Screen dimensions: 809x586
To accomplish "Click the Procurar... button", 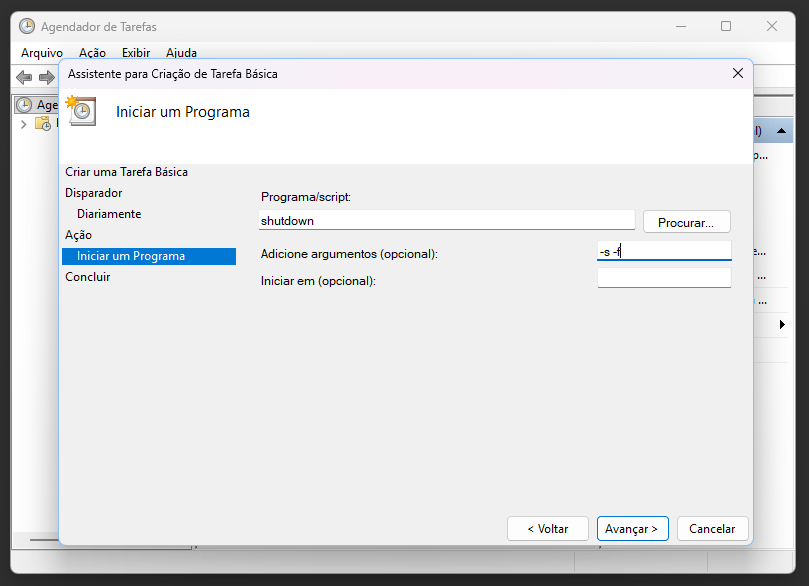I will [686, 222].
